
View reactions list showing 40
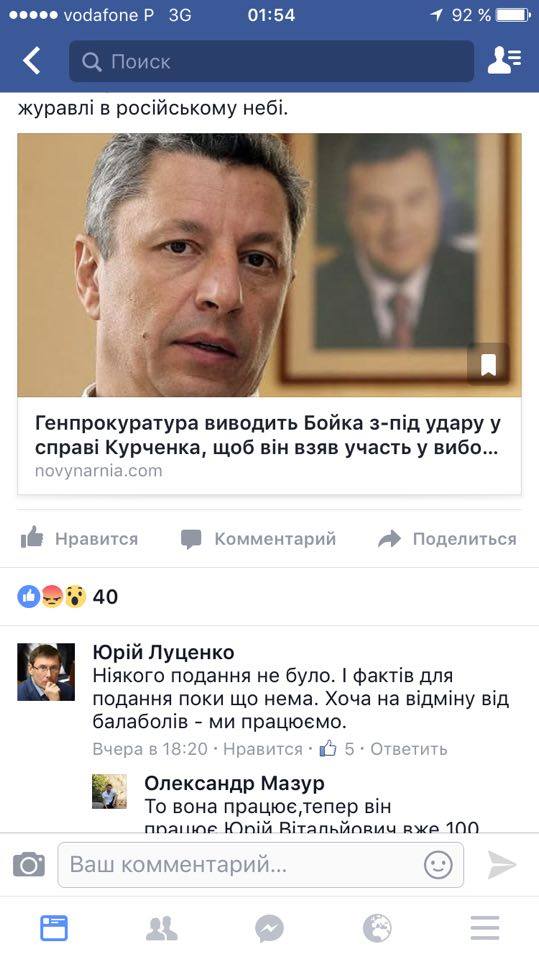tap(67, 596)
